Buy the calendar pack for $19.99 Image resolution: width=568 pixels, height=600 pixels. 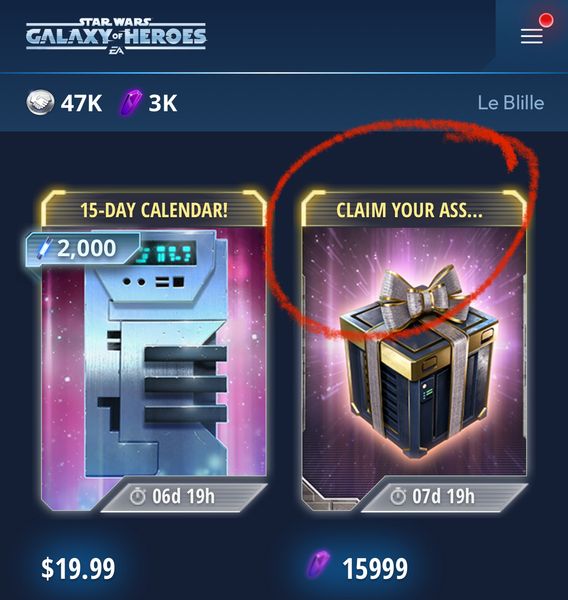(x=78, y=569)
